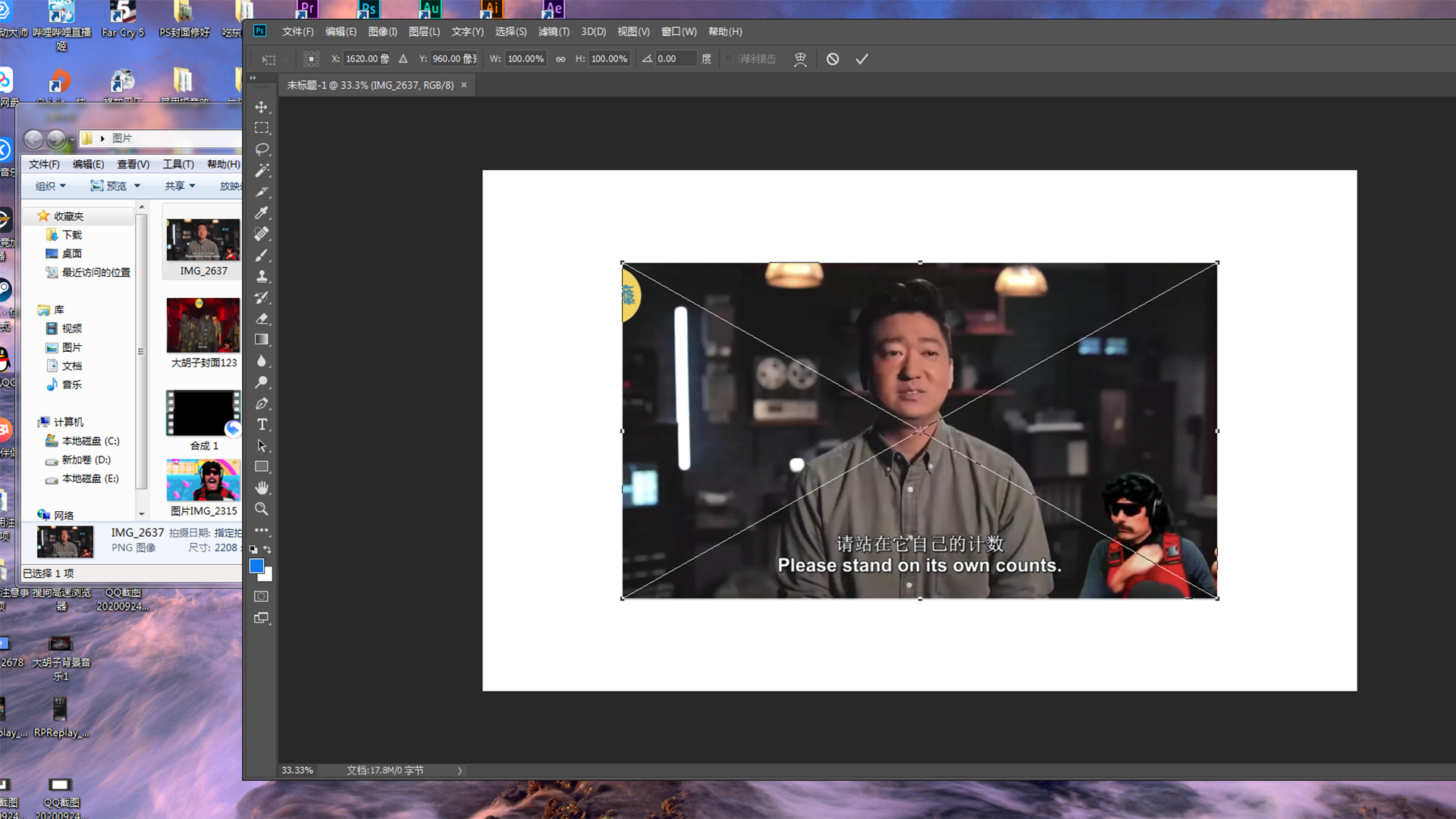Open the 滤镜(T) menu
The width and height of the screenshot is (1456, 819).
pyautogui.click(x=554, y=32)
